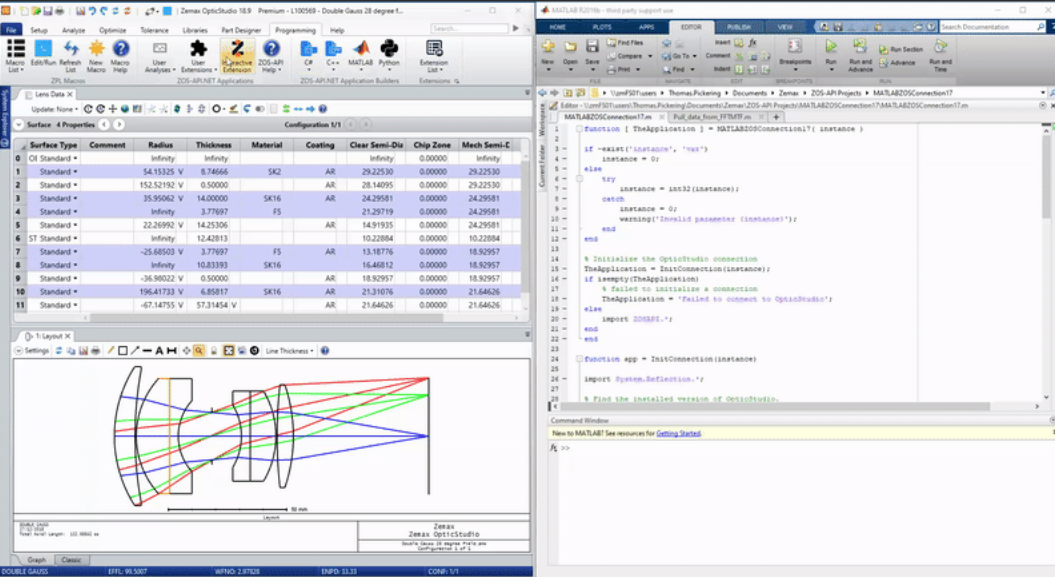
Task: Switch to the Setup ribbon tab
Action: click(39, 30)
